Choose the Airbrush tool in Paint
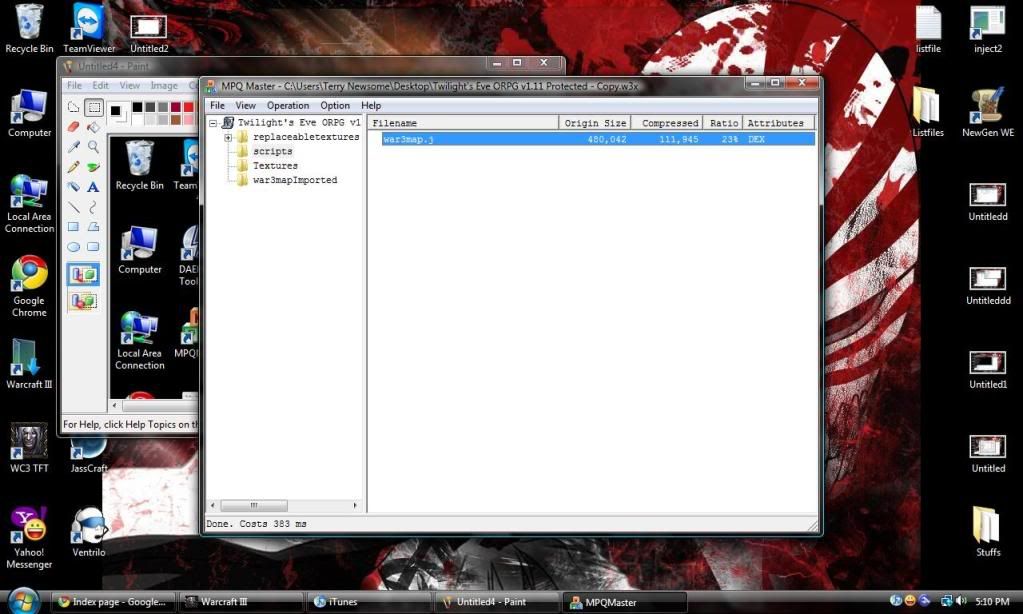Image resolution: width=1023 pixels, height=614 pixels. (x=74, y=187)
